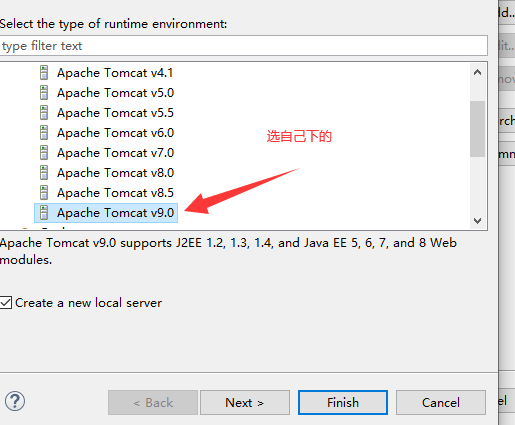Click the server icon beside Apache Tomcat v5.5
This screenshot has height=425, width=515.
point(44,113)
